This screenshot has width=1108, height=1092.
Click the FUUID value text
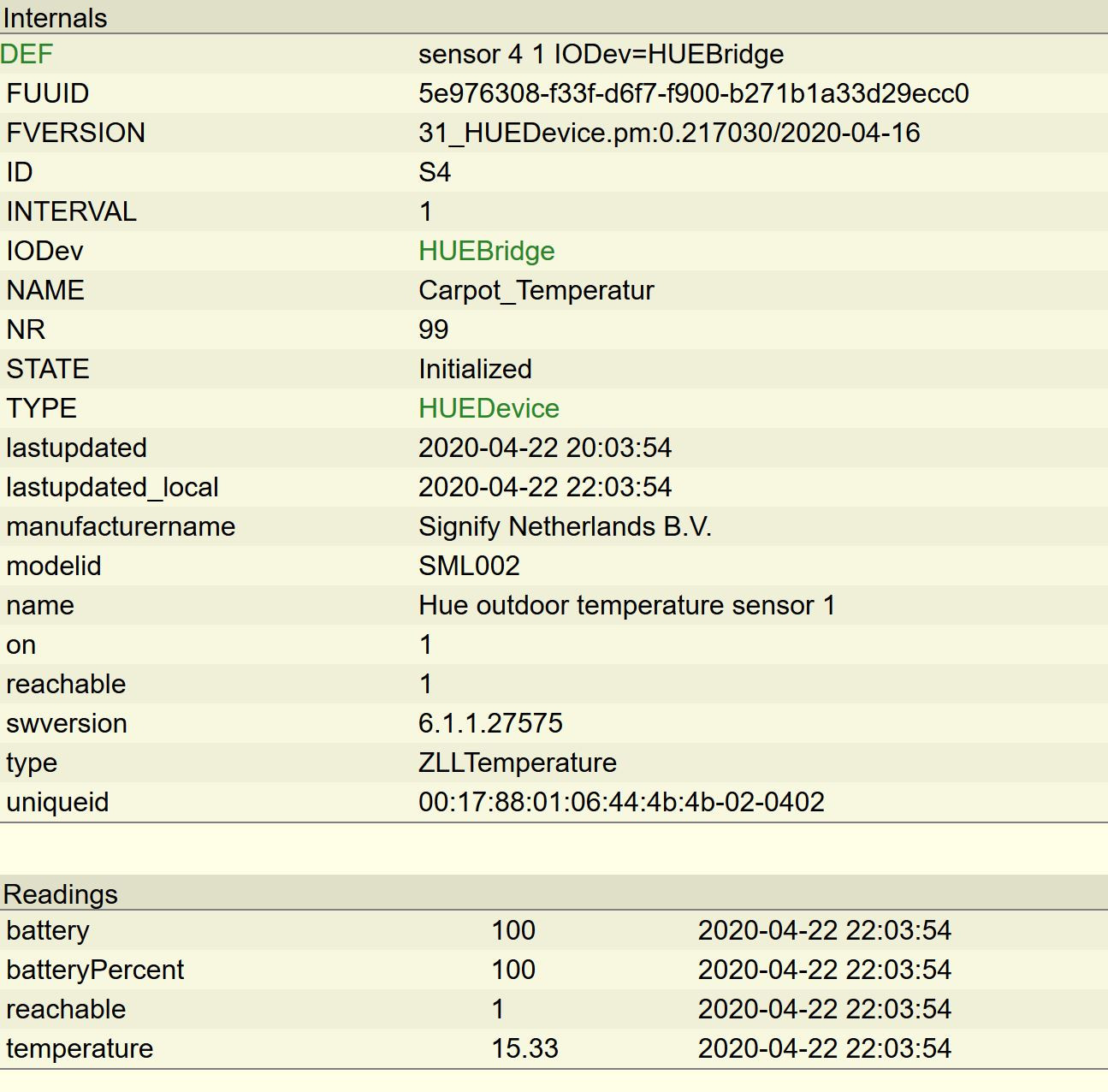693,94
